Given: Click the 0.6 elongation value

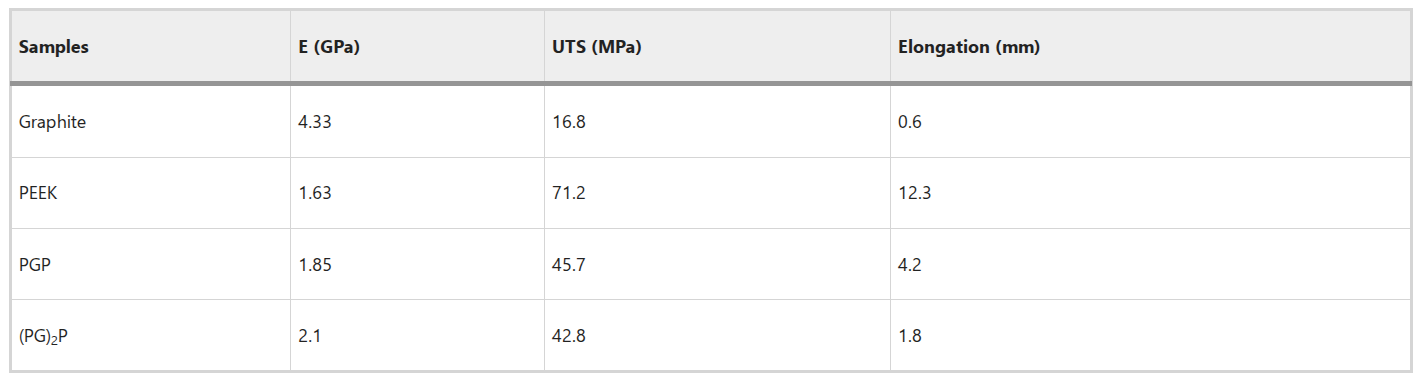Looking at the screenshot, I should pyautogui.click(x=910, y=122).
